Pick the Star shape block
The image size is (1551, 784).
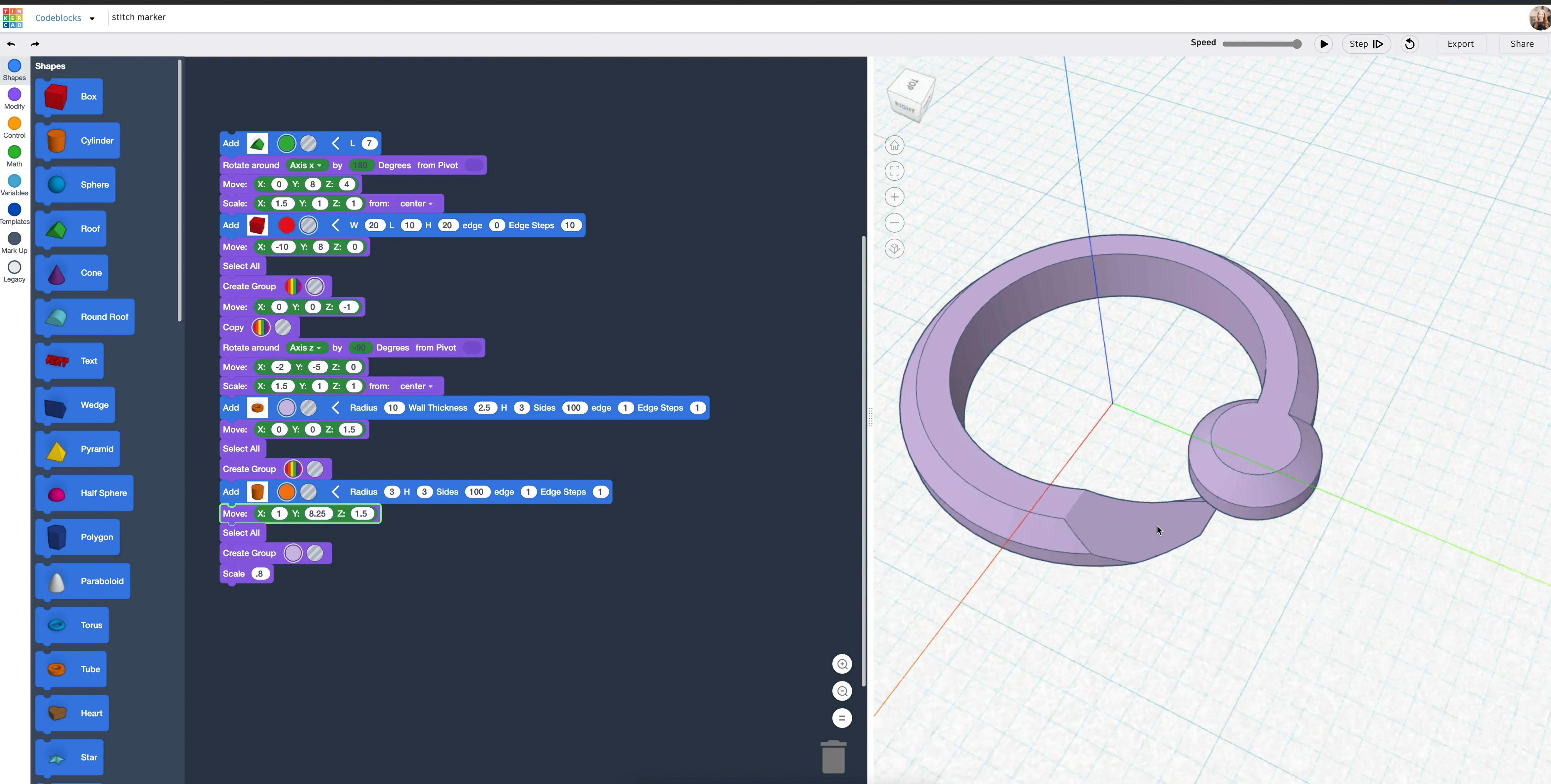pos(70,758)
